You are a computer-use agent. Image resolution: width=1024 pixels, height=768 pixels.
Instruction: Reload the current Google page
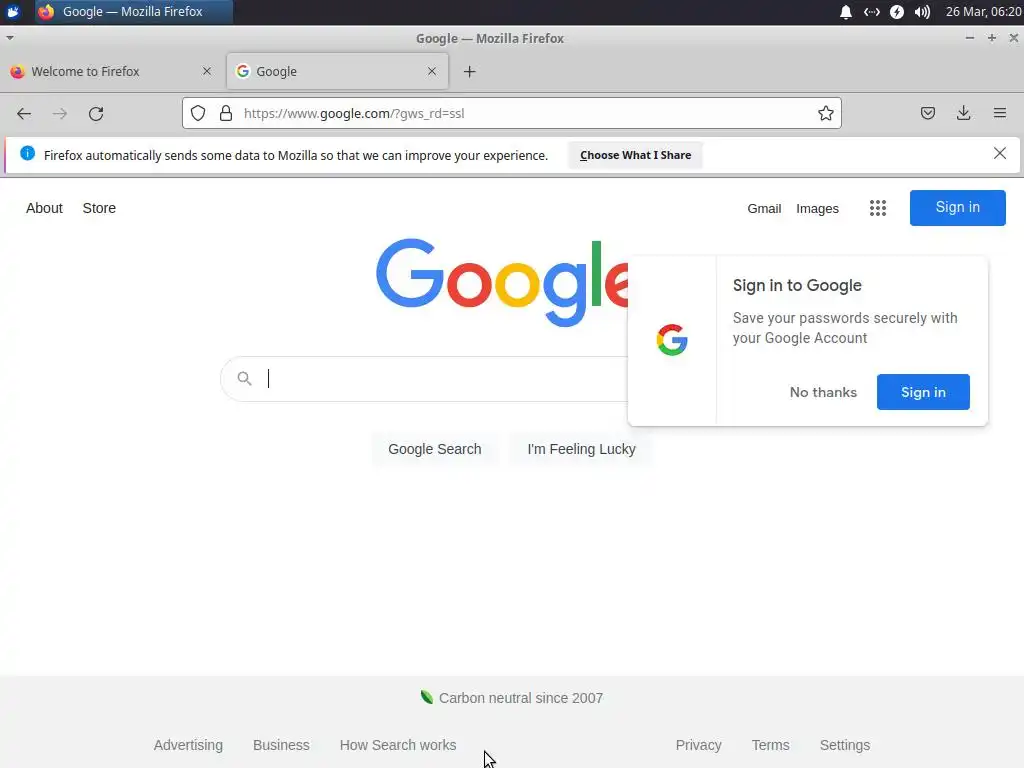point(96,114)
